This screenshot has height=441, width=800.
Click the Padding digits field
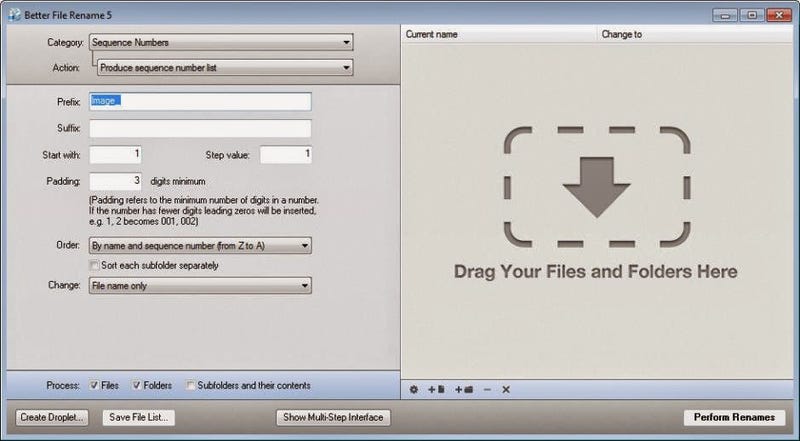(115, 181)
